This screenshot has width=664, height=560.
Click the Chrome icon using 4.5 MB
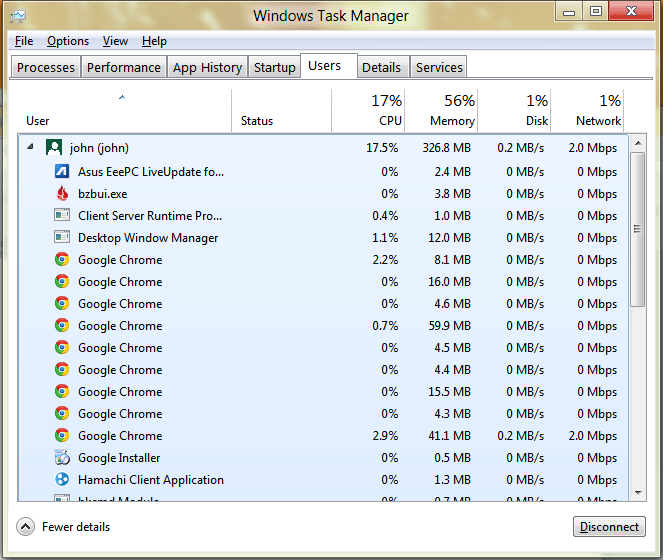point(62,347)
